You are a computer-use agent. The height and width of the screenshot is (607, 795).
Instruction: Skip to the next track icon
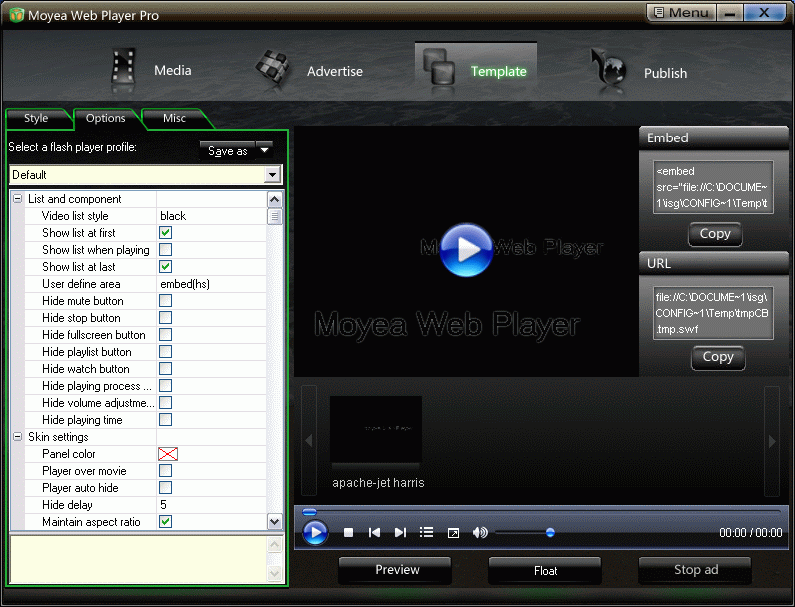coord(400,532)
